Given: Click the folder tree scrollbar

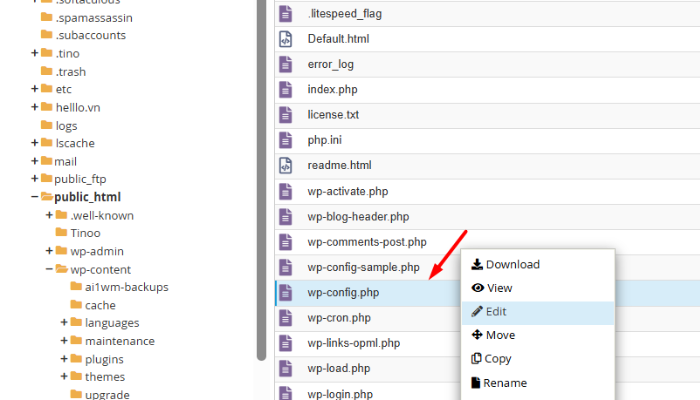Looking at the screenshot, I should coord(261,179).
